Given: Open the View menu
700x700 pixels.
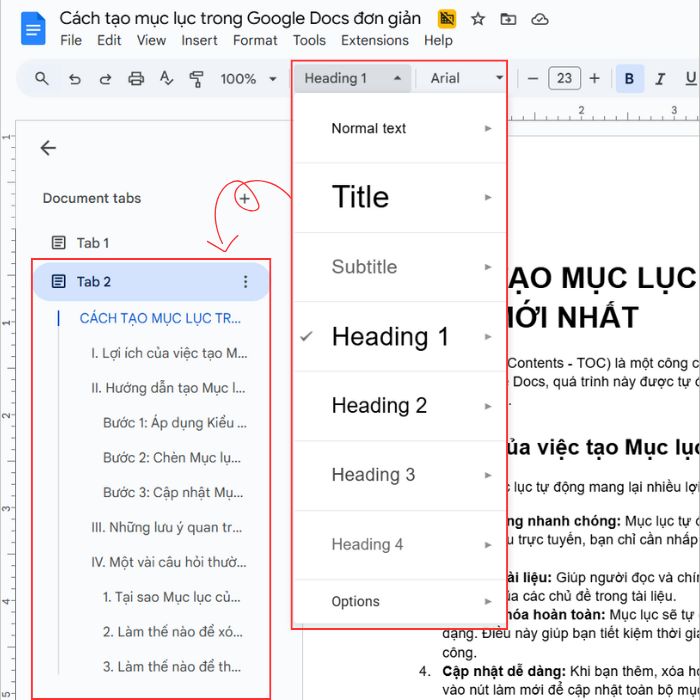Looking at the screenshot, I should coord(151,41).
